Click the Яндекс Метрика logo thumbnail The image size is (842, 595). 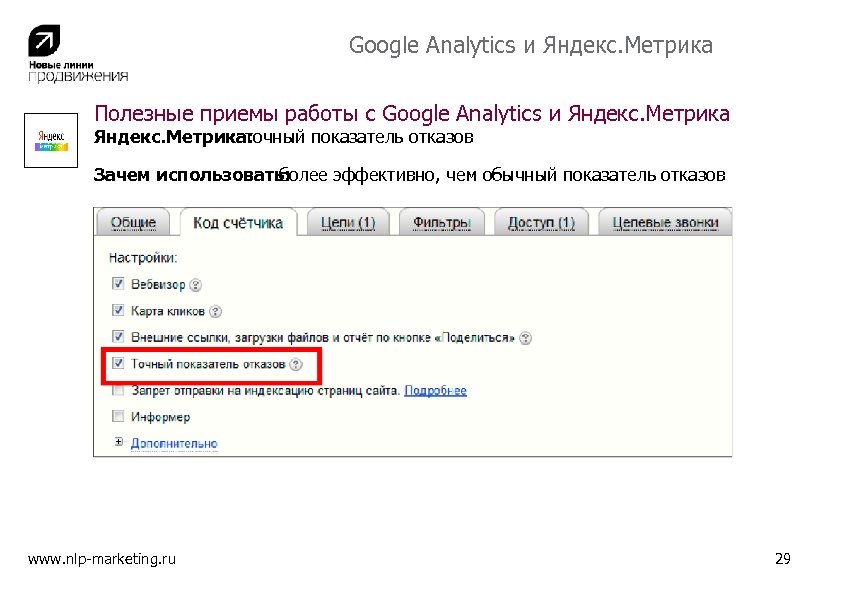pyautogui.click(x=51, y=141)
